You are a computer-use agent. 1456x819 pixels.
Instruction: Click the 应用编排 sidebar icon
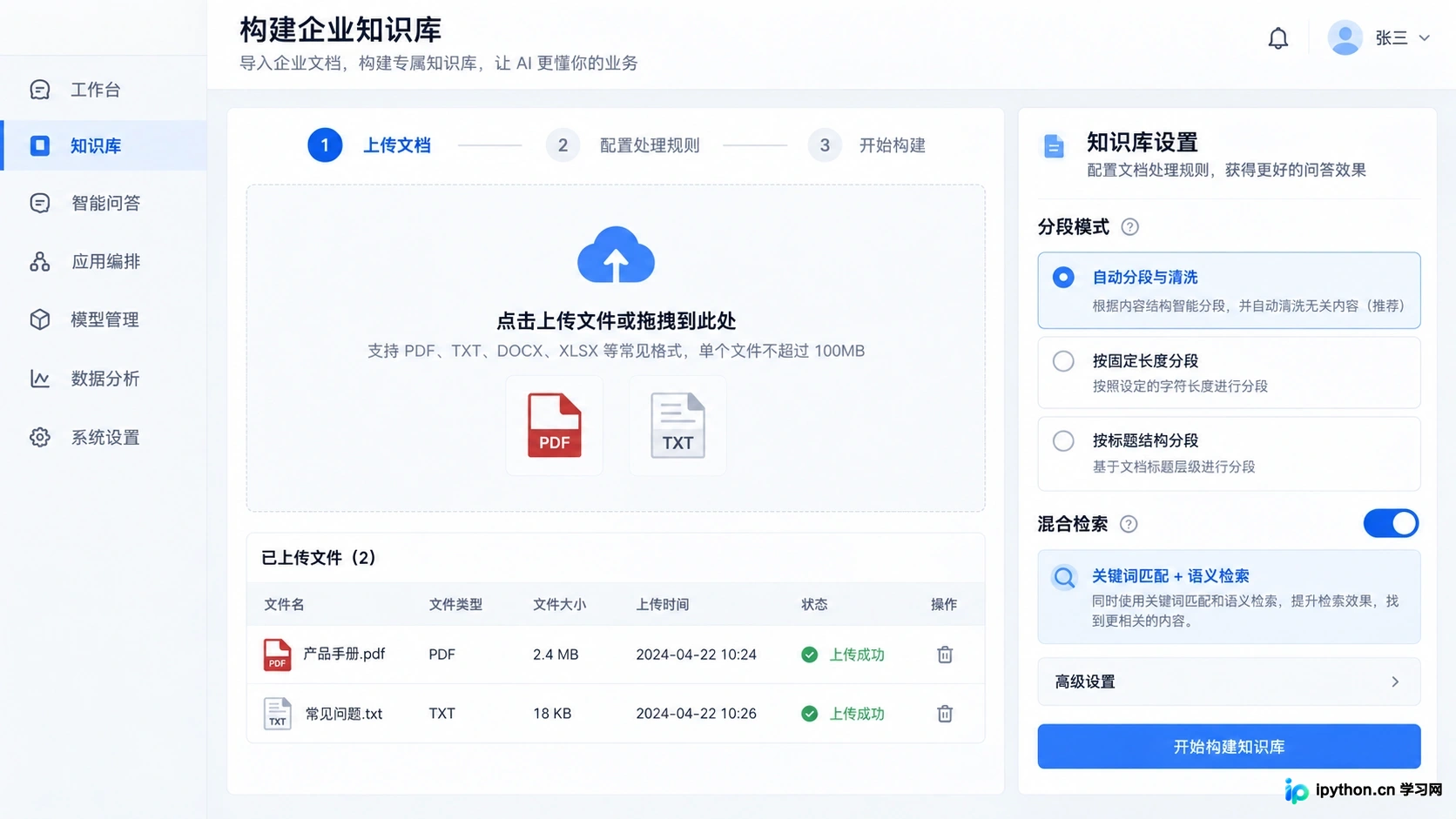pyautogui.click(x=40, y=261)
